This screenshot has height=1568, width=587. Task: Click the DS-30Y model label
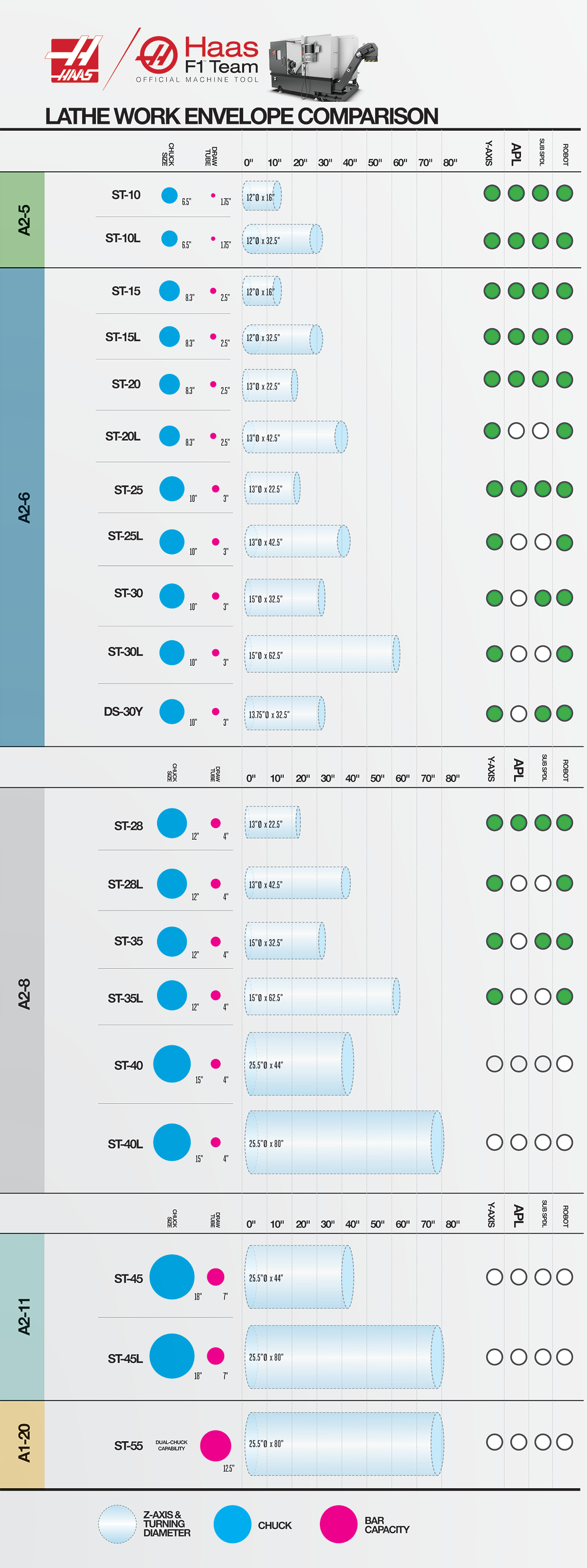click(x=123, y=712)
